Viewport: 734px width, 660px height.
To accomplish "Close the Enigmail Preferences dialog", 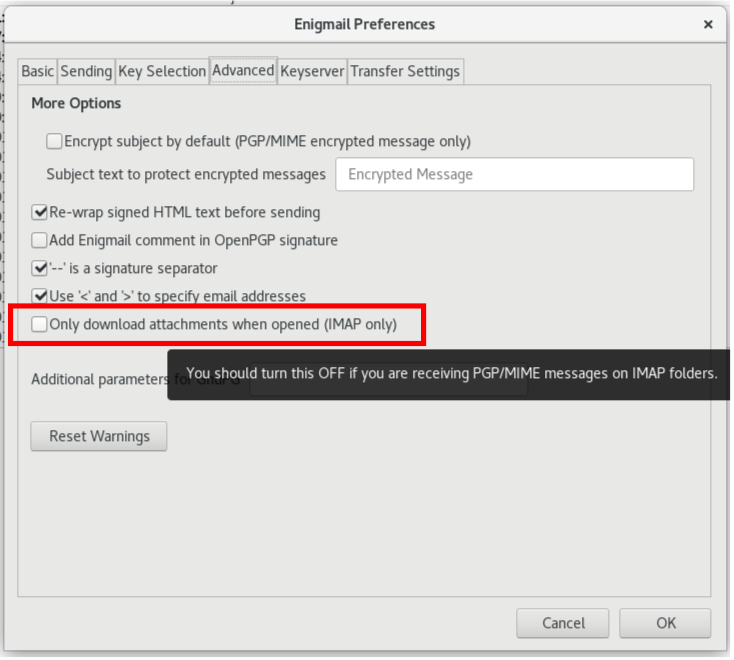I will coord(708,24).
